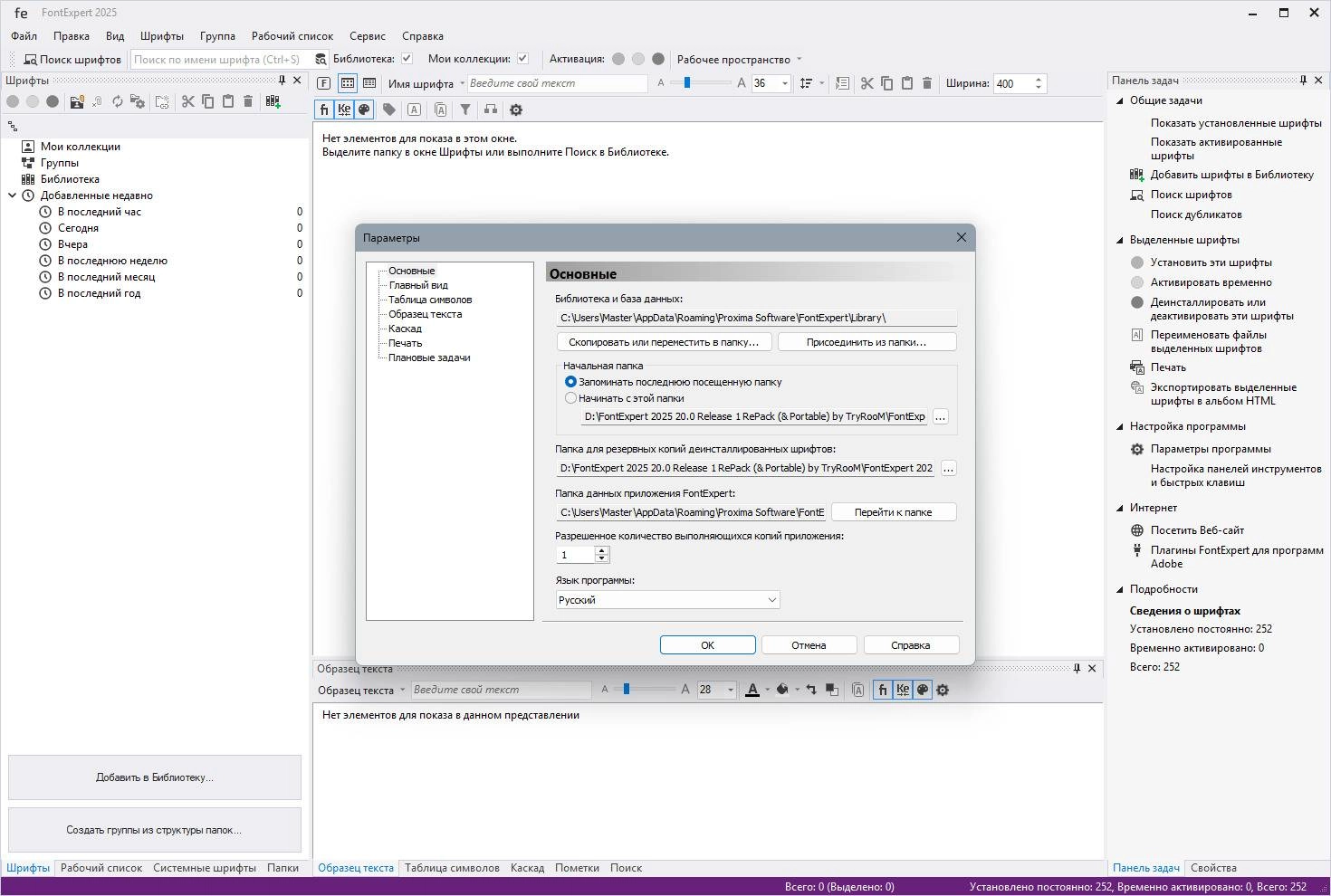1331x896 pixels.
Task: Switch to the Системные шрифты tab
Action: [x=205, y=868]
